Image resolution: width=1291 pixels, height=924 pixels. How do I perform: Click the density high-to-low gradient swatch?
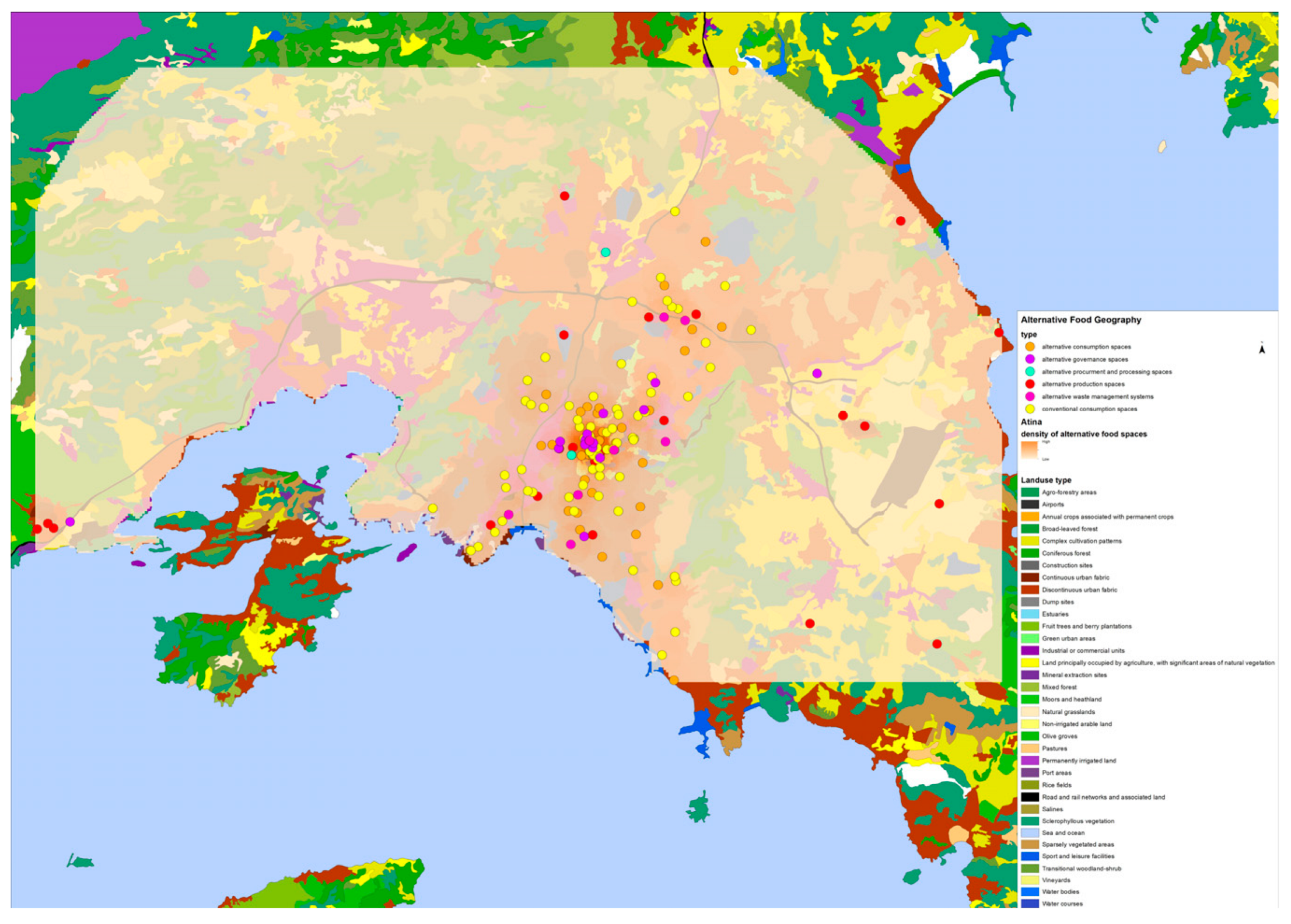pyautogui.click(x=1029, y=449)
